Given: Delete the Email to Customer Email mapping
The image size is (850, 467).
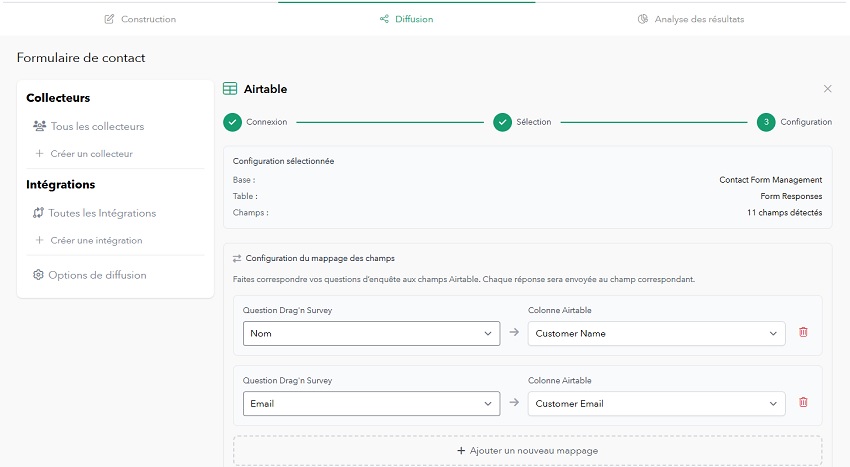Looking at the screenshot, I should click(x=803, y=402).
